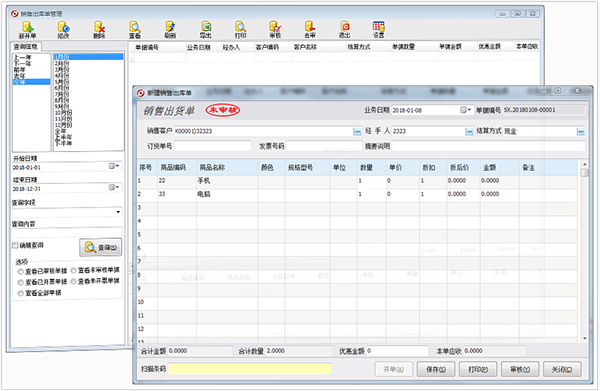Click the 保存(S) save button
Screen dimensions: 600x391
pyautogui.click(x=436, y=369)
